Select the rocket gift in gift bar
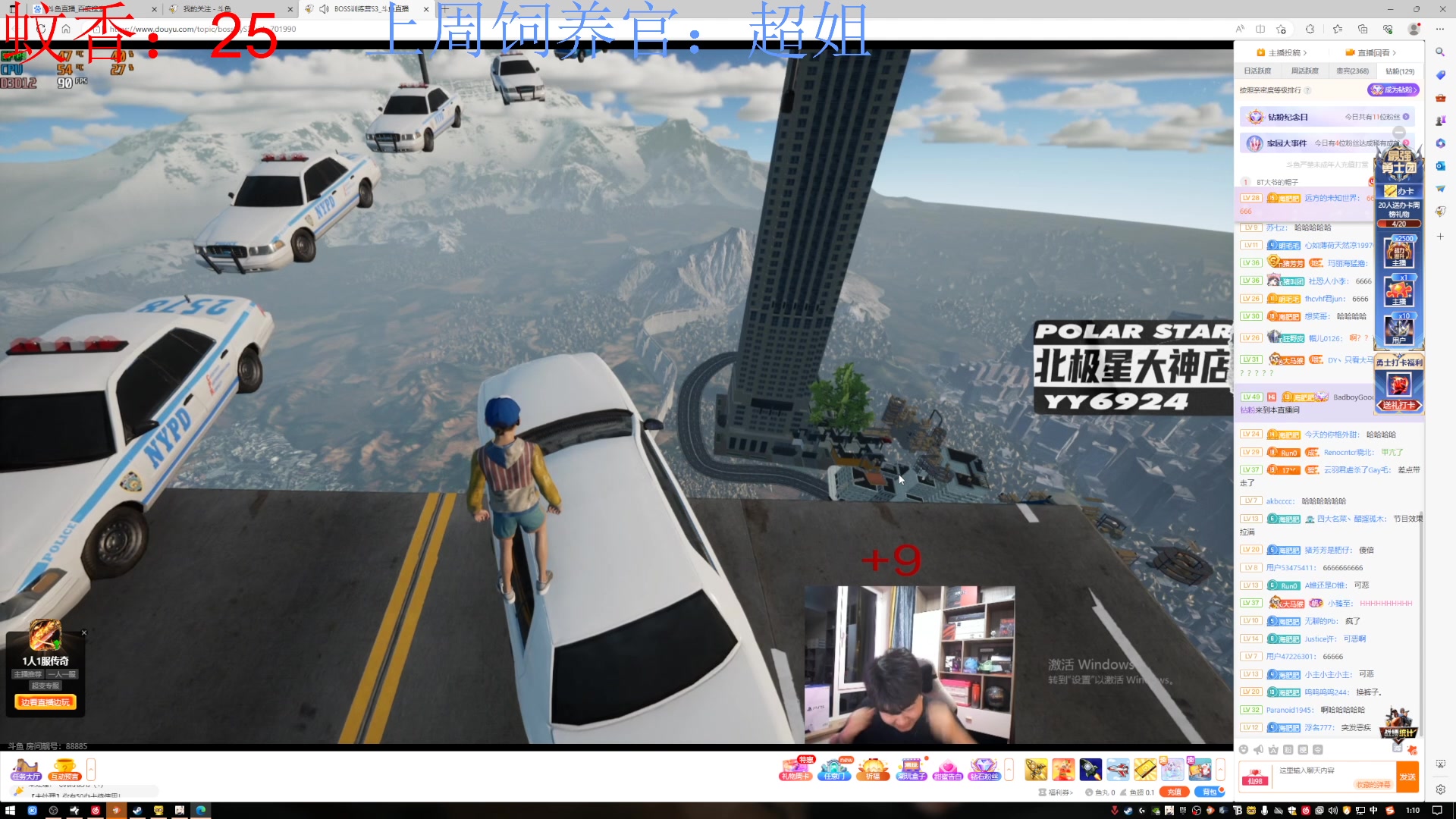1456x819 pixels. coord(1090,769)
